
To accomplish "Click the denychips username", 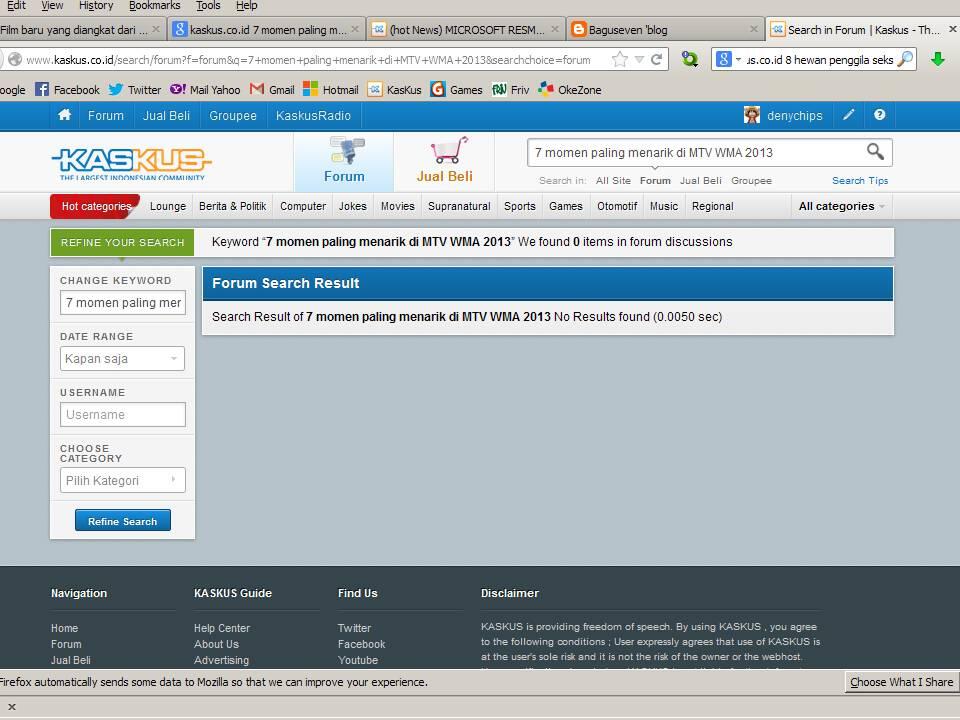I will click(x=795, y=116).
